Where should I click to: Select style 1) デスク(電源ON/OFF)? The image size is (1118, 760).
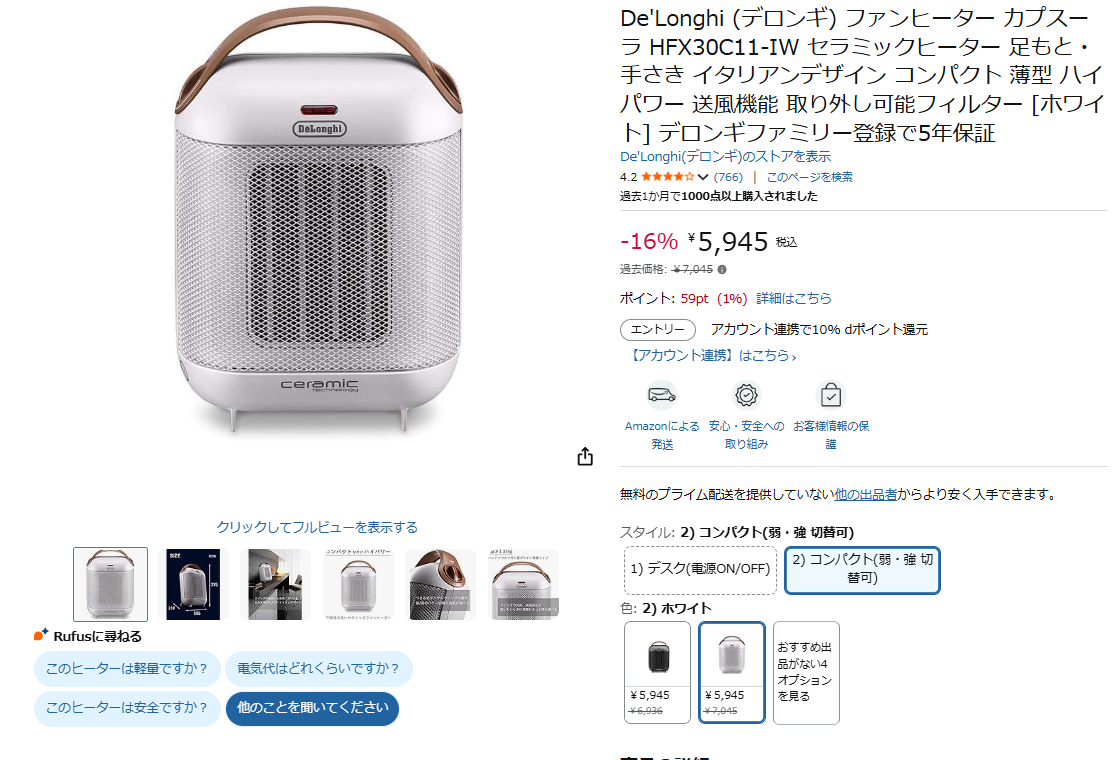click(x=700, y=570)
